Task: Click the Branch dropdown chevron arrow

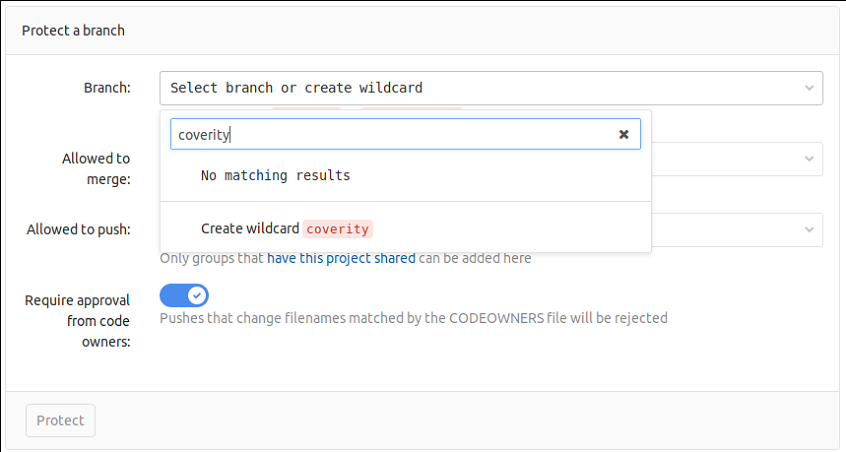Action: point(809,88)
